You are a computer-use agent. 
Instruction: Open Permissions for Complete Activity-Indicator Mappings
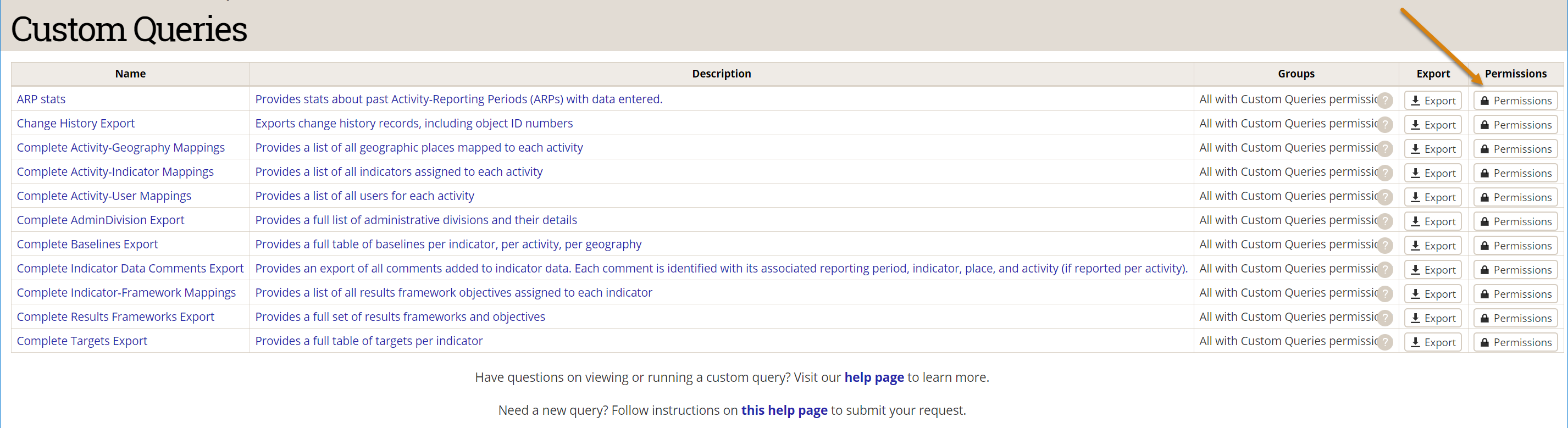pos(1516,173)
